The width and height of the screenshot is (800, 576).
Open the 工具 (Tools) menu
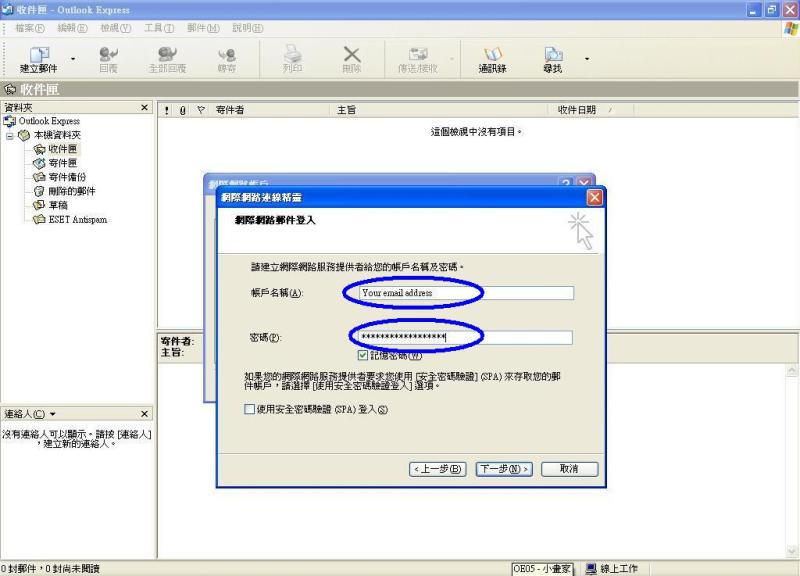pos(159,27)
